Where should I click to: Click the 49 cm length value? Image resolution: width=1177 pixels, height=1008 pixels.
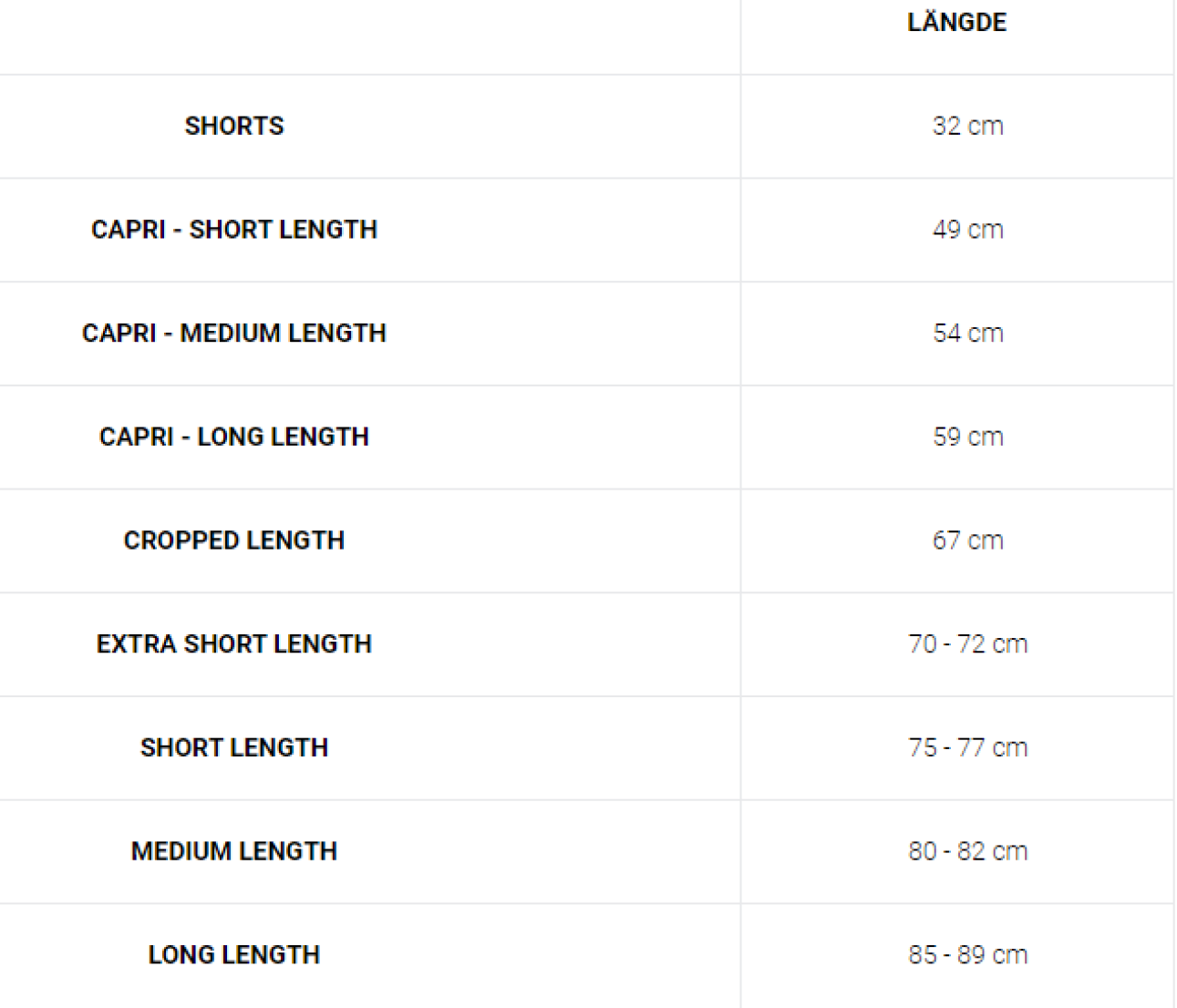[967, 230]
